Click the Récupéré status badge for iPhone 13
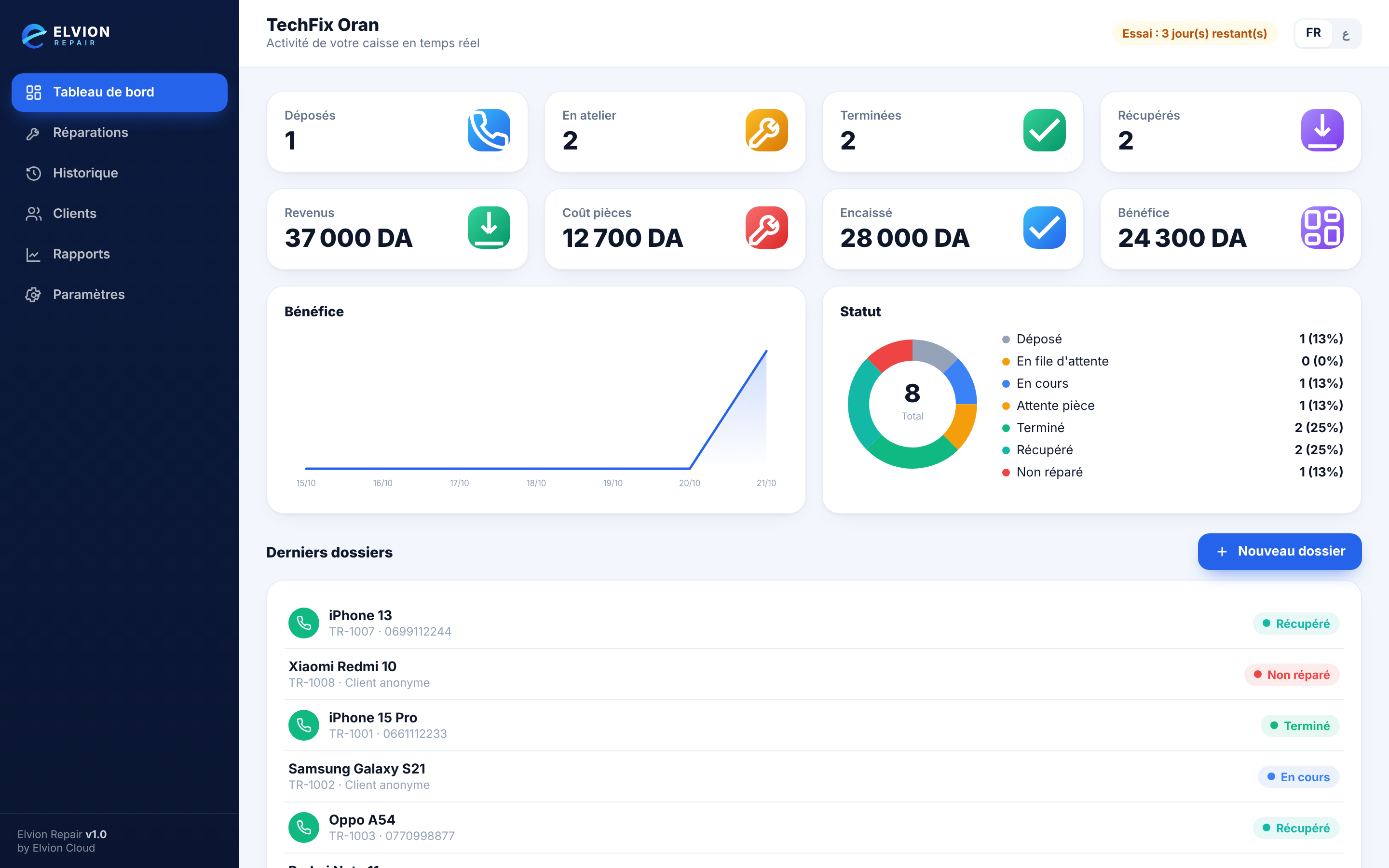 tap(1296, 624)
